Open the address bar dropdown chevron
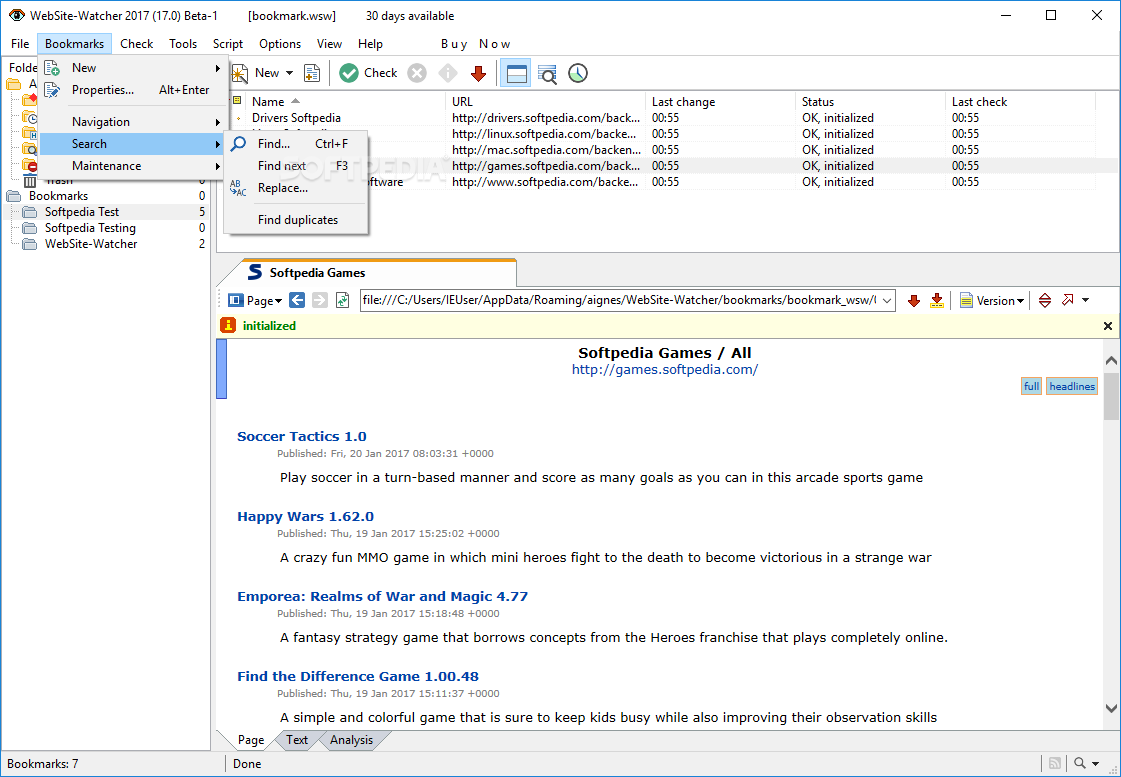 point(887,301)
